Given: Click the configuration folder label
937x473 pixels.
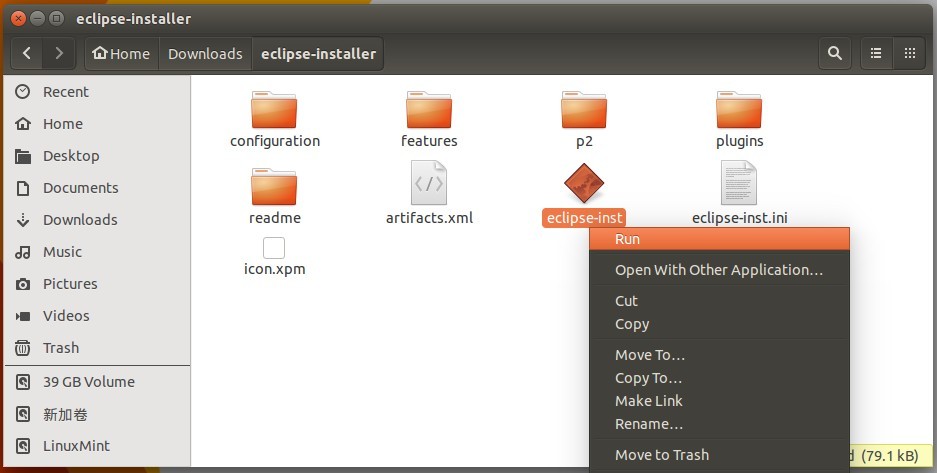Looking at the screenshot, I should pyautogui.click(x=275, y=141).
